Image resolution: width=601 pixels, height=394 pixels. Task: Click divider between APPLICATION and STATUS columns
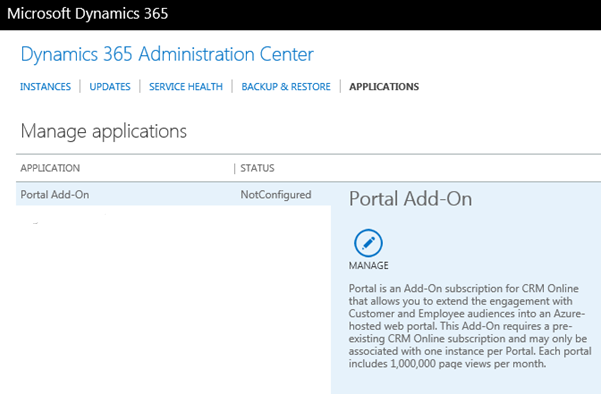click(235, 168)
